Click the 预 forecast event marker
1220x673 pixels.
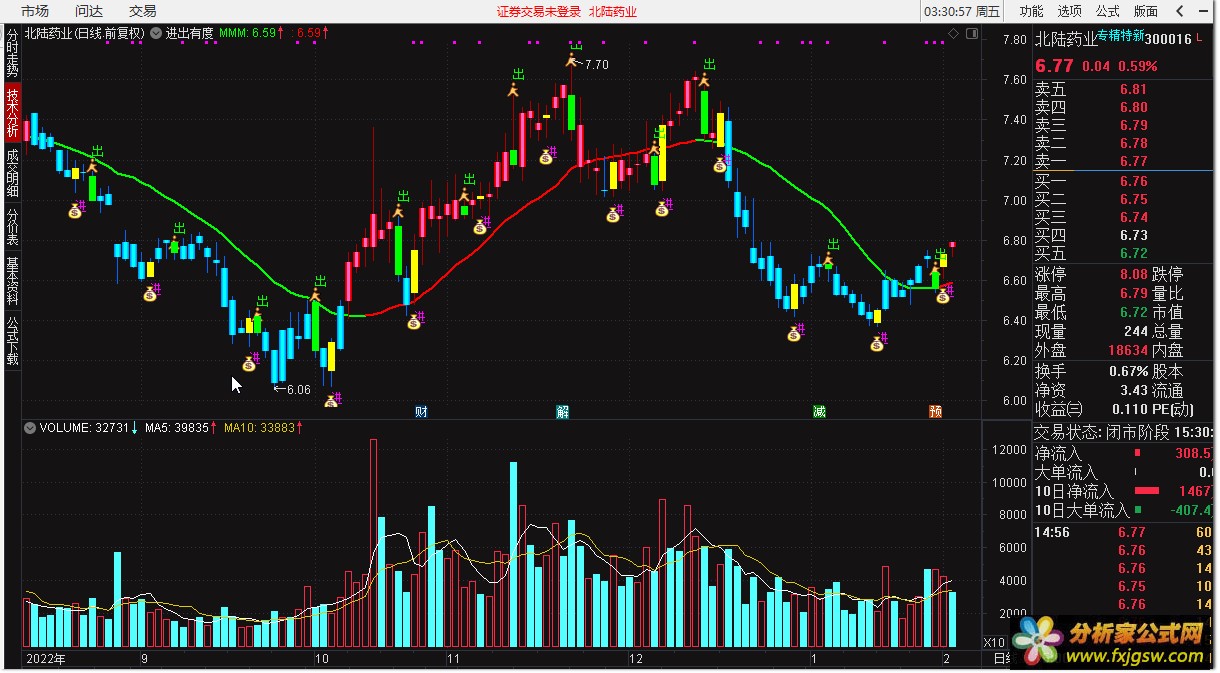pos(935,411)
